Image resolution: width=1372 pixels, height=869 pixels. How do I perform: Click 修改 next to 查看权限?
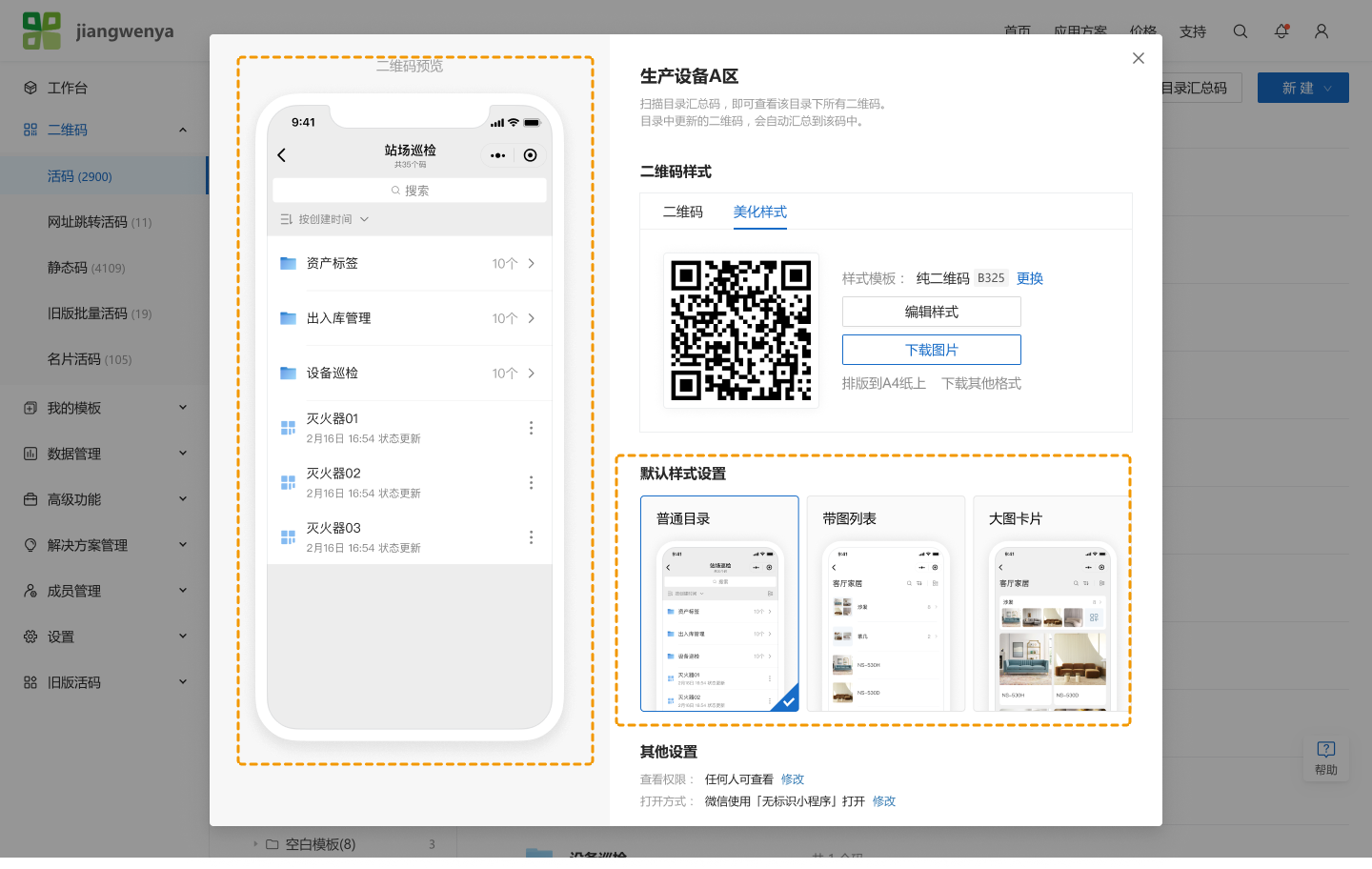tap(793, 779)
